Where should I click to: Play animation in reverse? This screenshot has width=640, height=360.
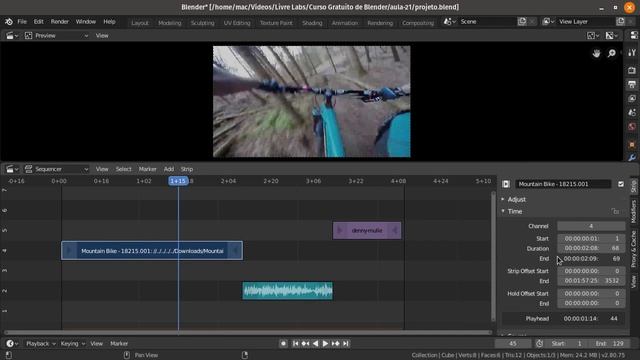(315, 344)
